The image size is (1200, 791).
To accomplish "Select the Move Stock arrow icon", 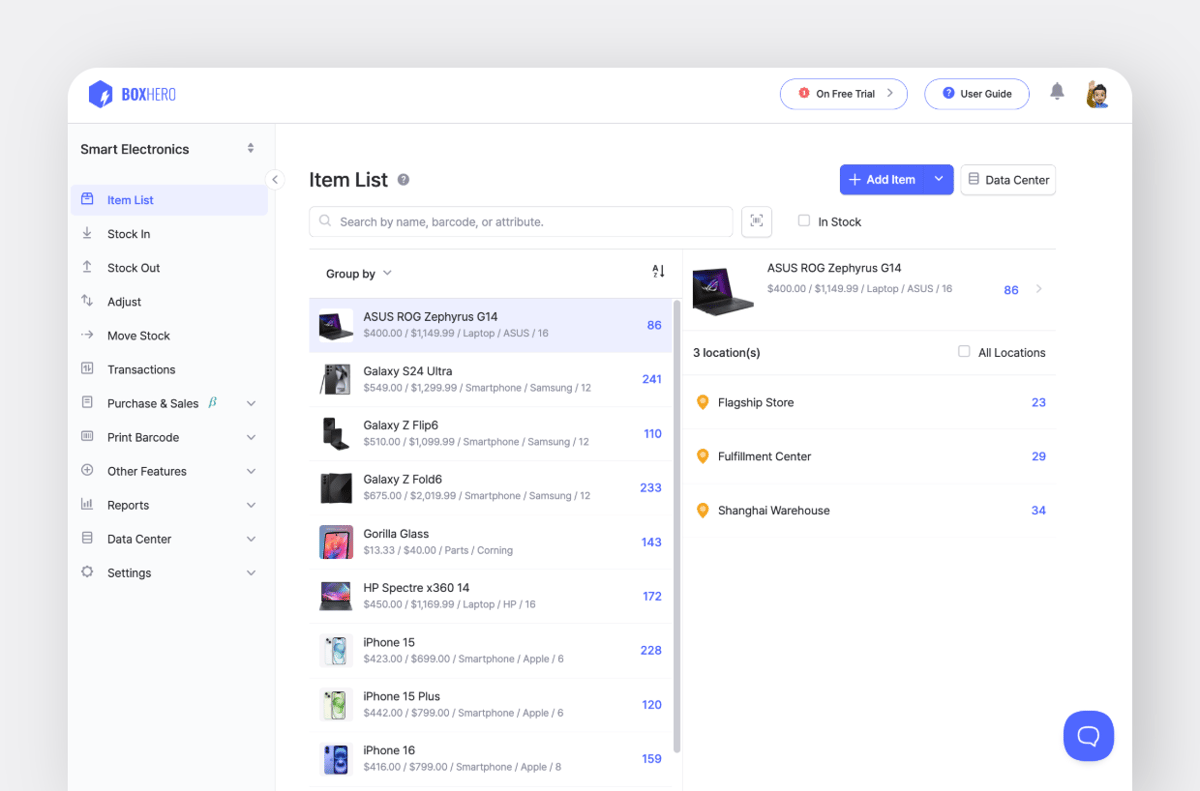I will pos(88,335).
